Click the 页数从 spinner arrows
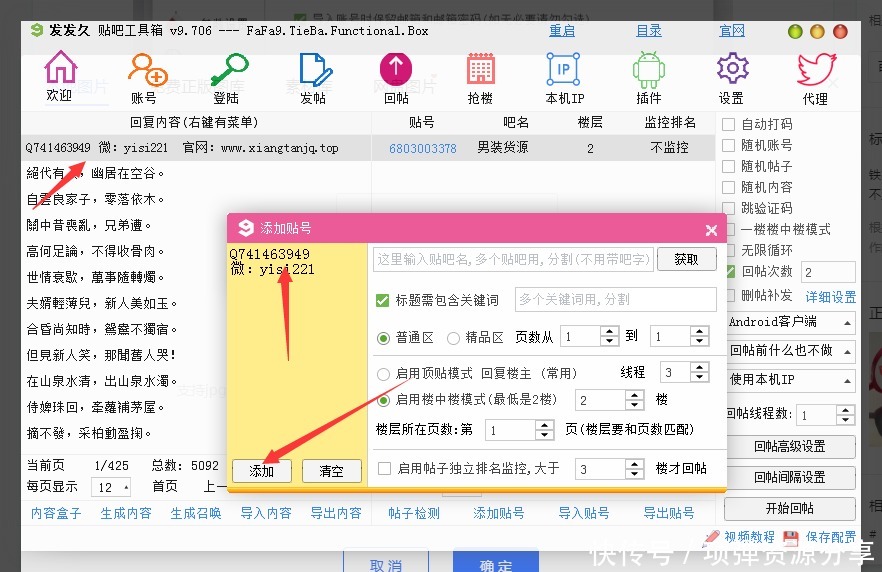The height and width of the screenshot is (572, 882). coord(609,336)
